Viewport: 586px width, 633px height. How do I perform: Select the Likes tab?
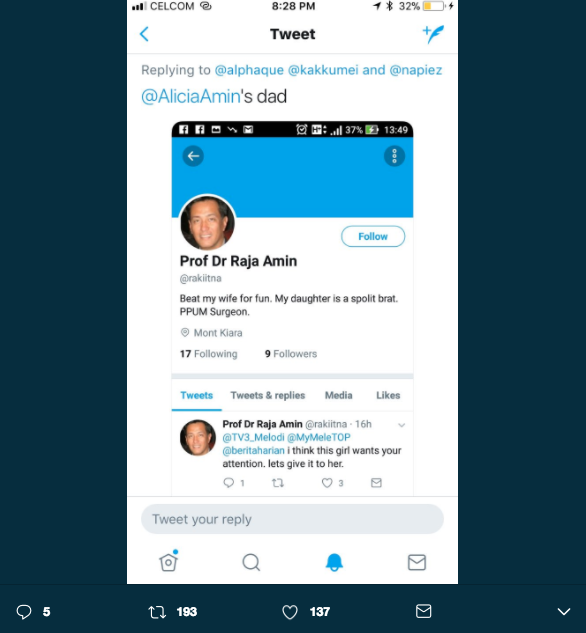click(x=388, y=395)
